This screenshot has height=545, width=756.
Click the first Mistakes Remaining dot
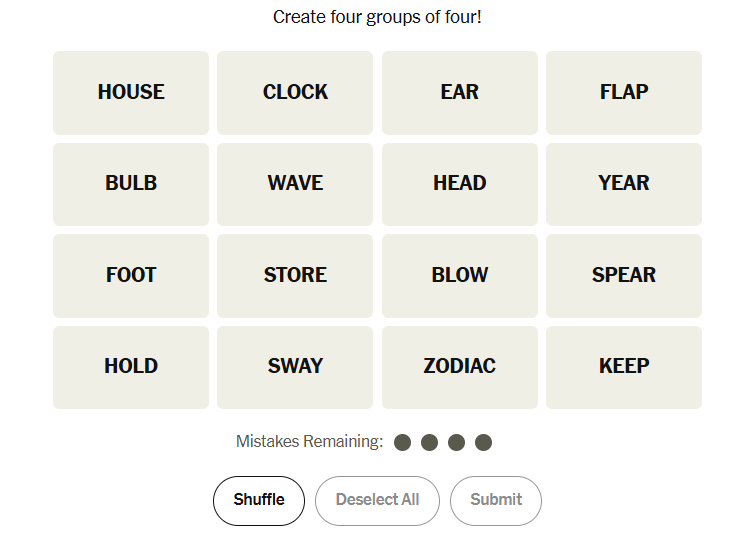pos(403,442)
